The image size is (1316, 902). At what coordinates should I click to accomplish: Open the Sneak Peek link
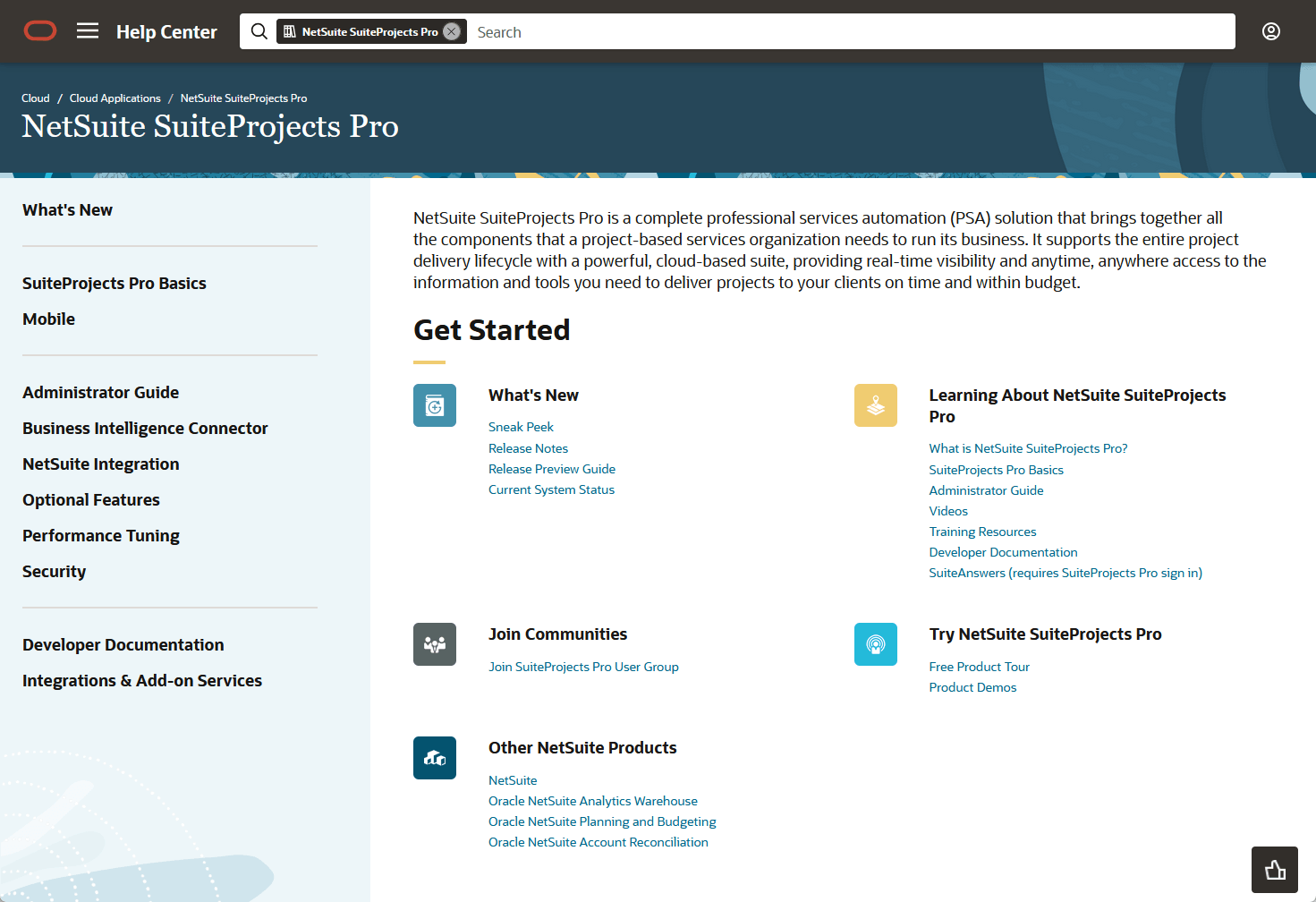coord(521,427)
